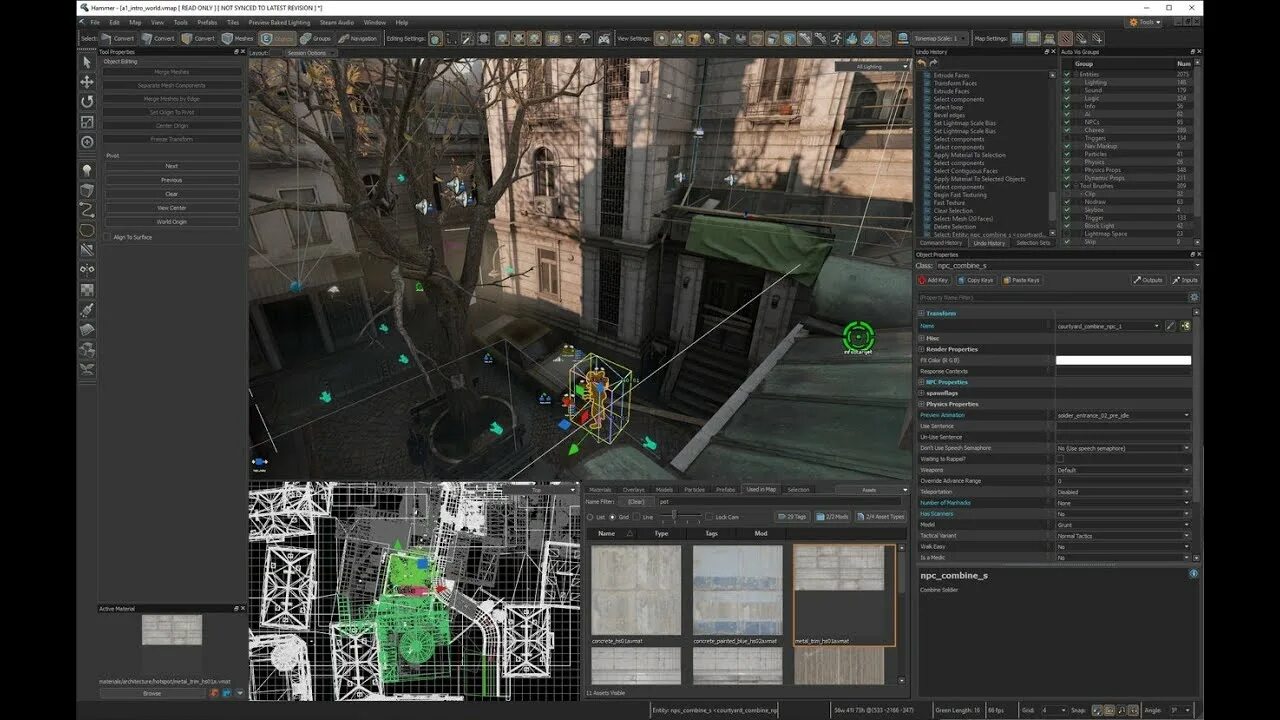Open the Prefabs menu
Viewport: 1280px width, 720px height.
[207, 22]
